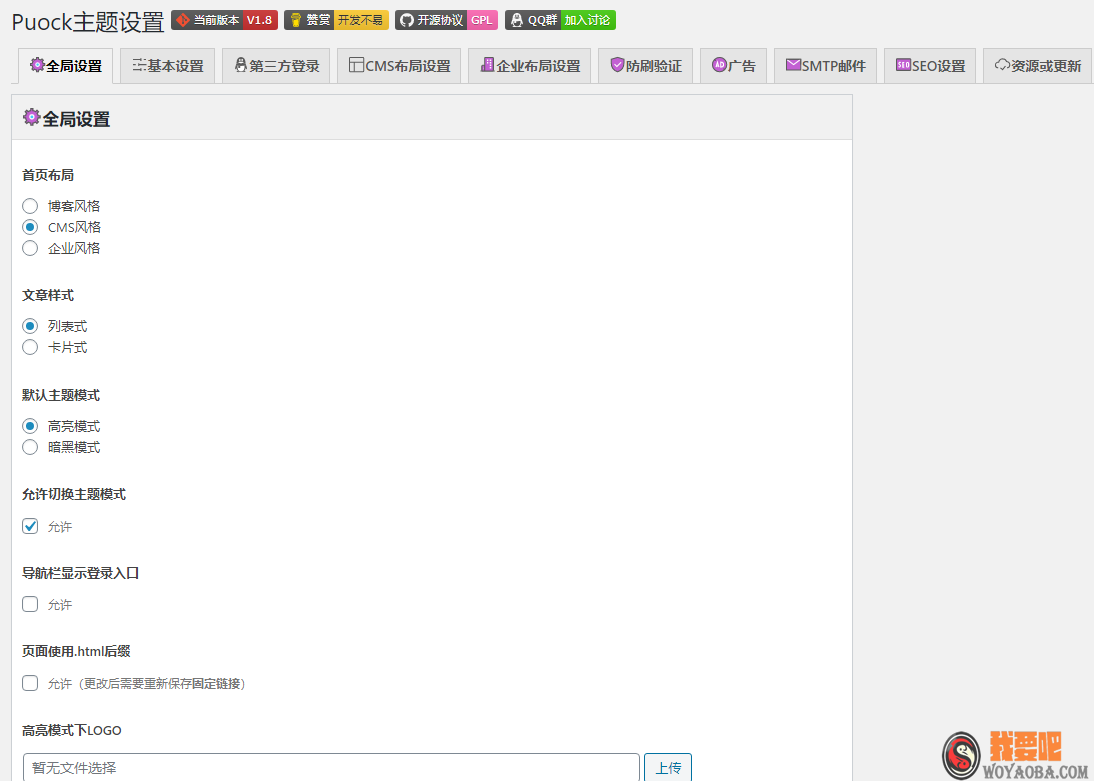
Task: Click the shield icon on 防刷验证 tab
Action: click(x=617, y=65)
